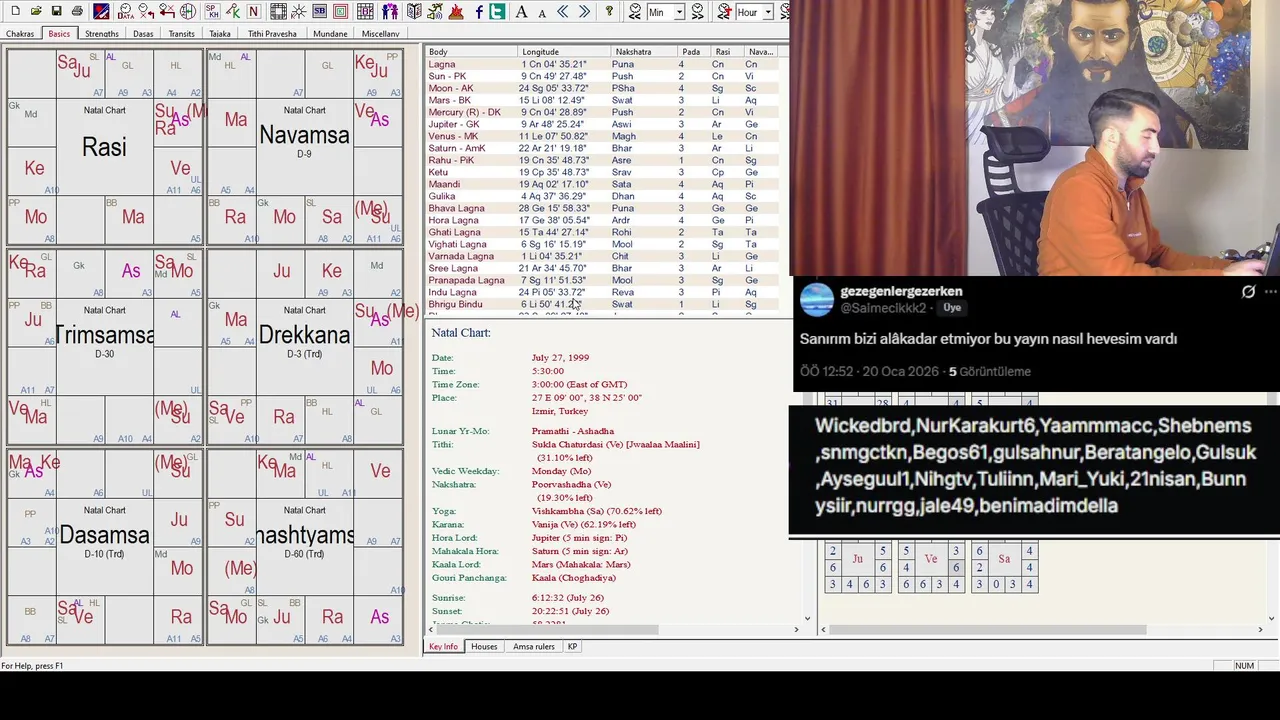Image resolution: width=1280 pixels, height=720 pixels.
Task: Click the Longitude column header
Action: point(564,52)
